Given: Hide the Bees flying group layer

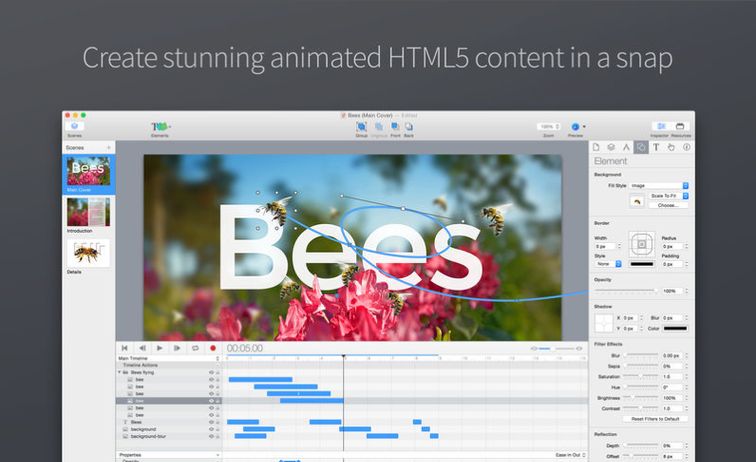Looking at the screenshot, I should coord(211,372).
